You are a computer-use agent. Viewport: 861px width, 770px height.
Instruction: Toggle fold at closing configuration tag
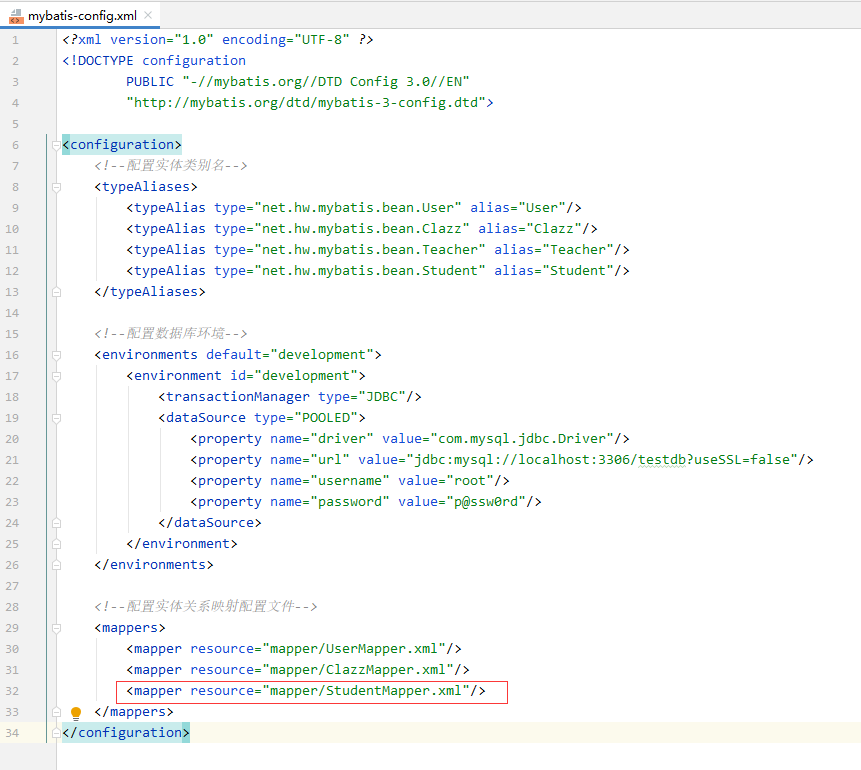pyautogui.click(x=56, y=733)
